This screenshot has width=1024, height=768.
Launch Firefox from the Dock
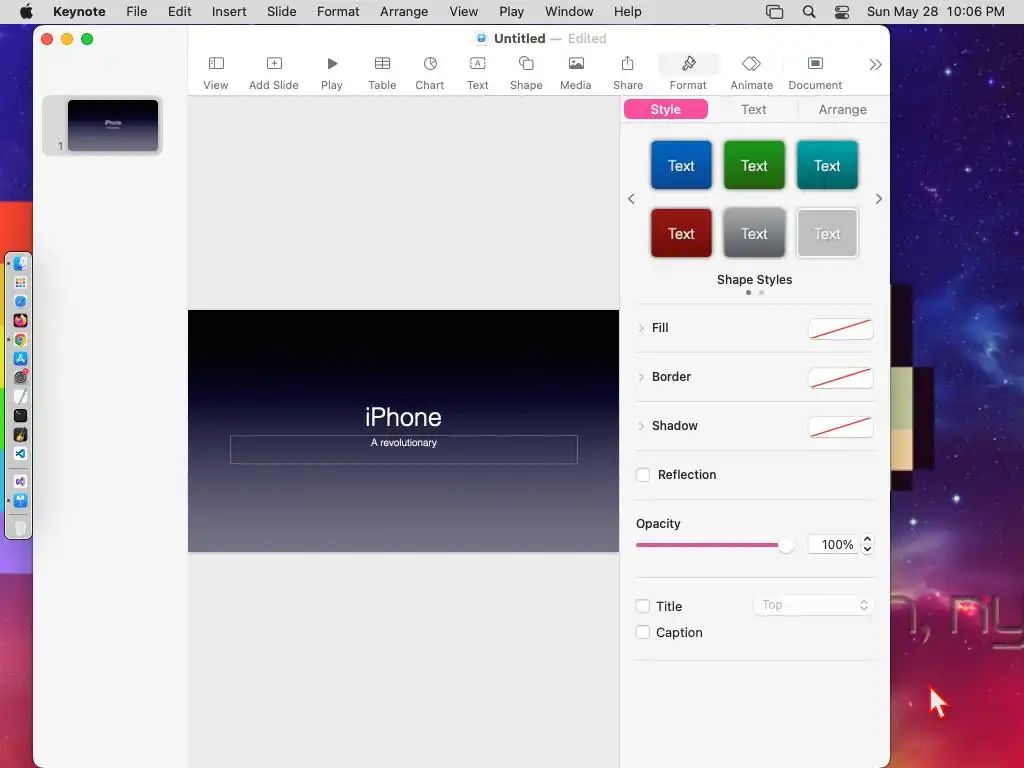[20, 320]
